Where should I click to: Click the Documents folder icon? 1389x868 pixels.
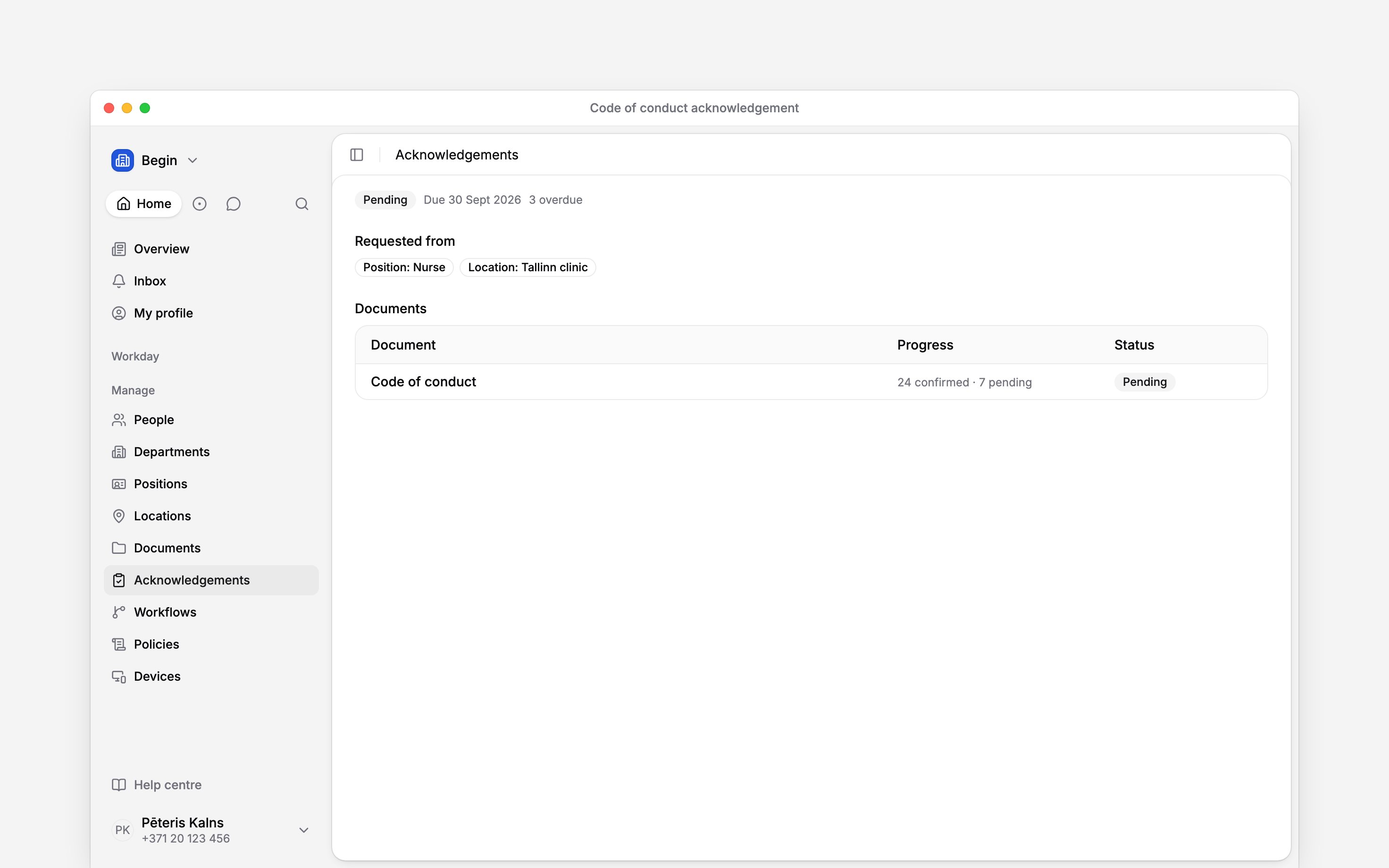click(x=119, y=548)
